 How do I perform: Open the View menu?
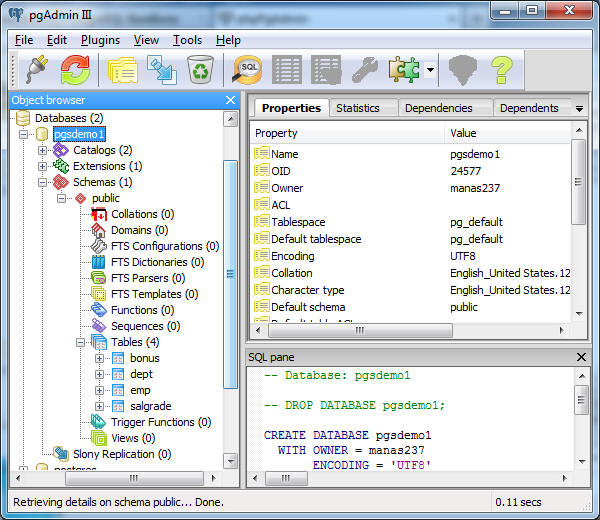click(146, 40)
